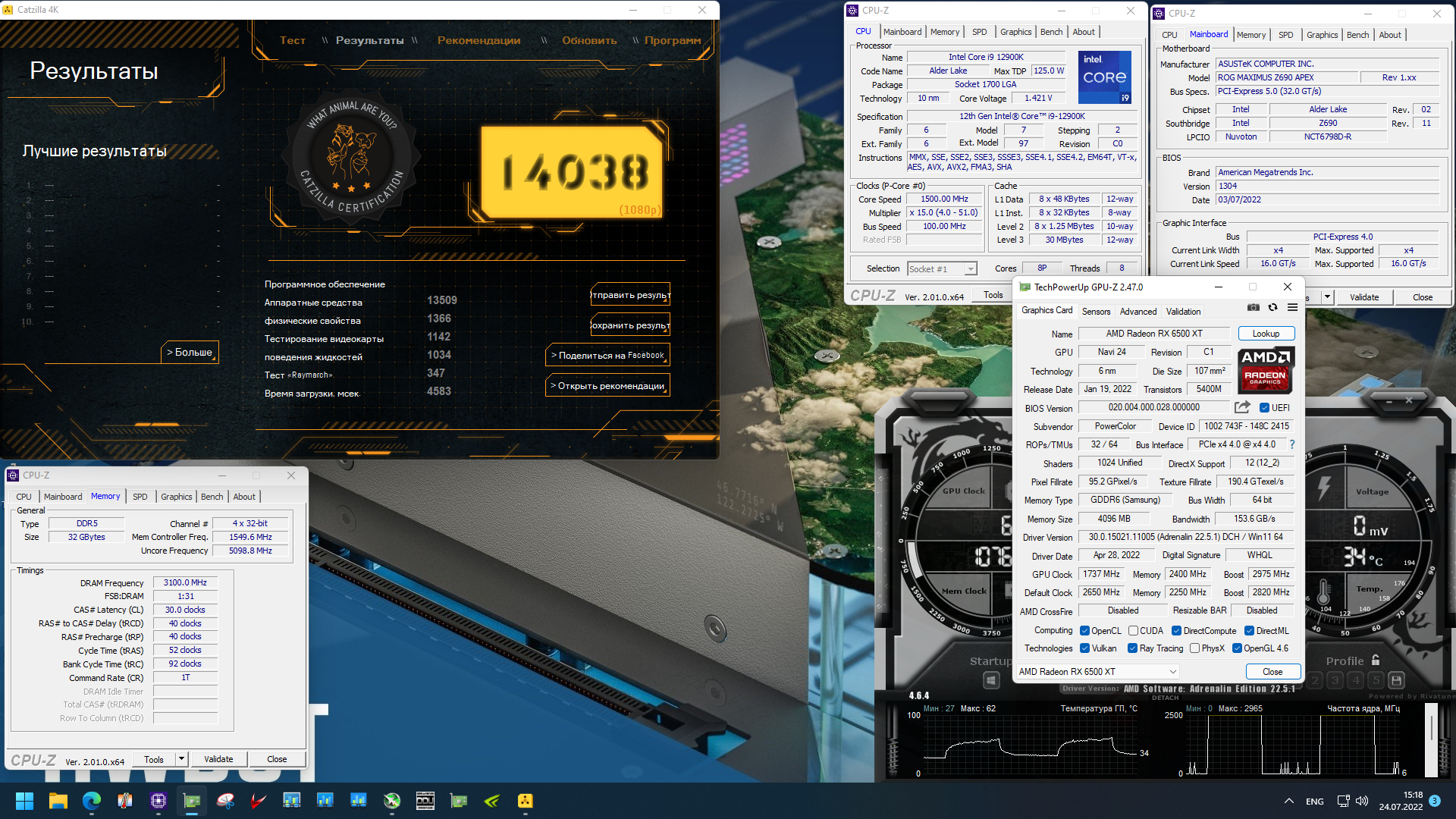
Task: Toggle the OpenGL 4.6 checkbox
Action: tap(1237, 648)
